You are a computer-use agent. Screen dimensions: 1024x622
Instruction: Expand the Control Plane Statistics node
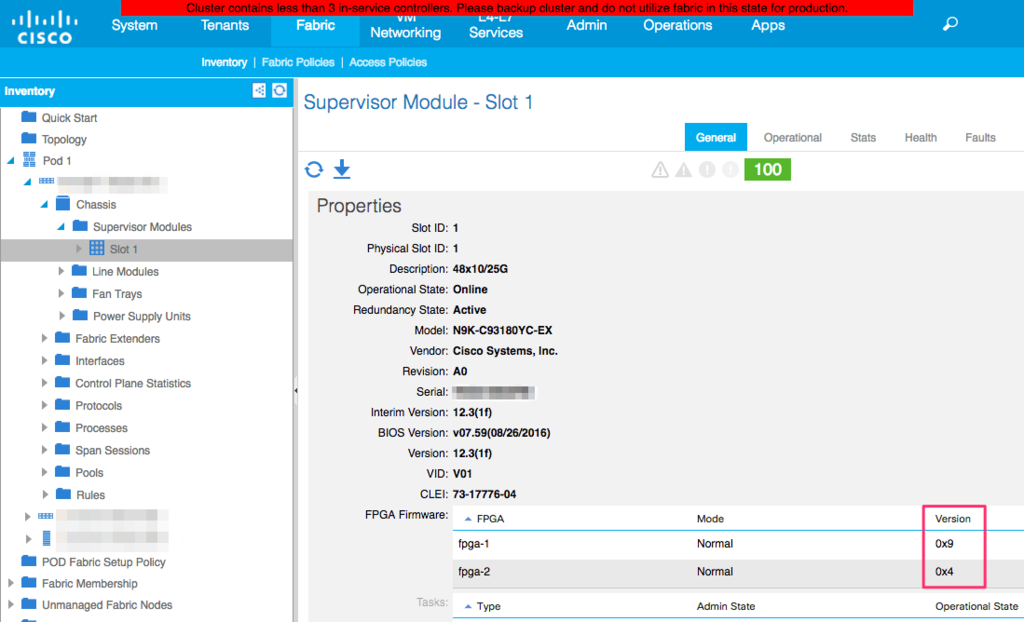[44, 383]
